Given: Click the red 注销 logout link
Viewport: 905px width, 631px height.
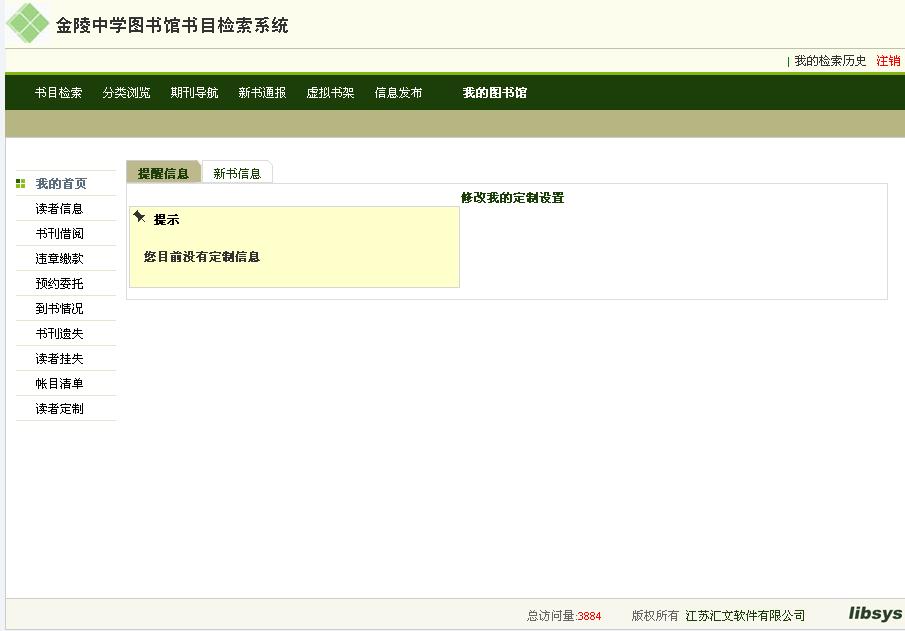Looking at the screenshot, I should pyautogui.click(x=888, y=61).
